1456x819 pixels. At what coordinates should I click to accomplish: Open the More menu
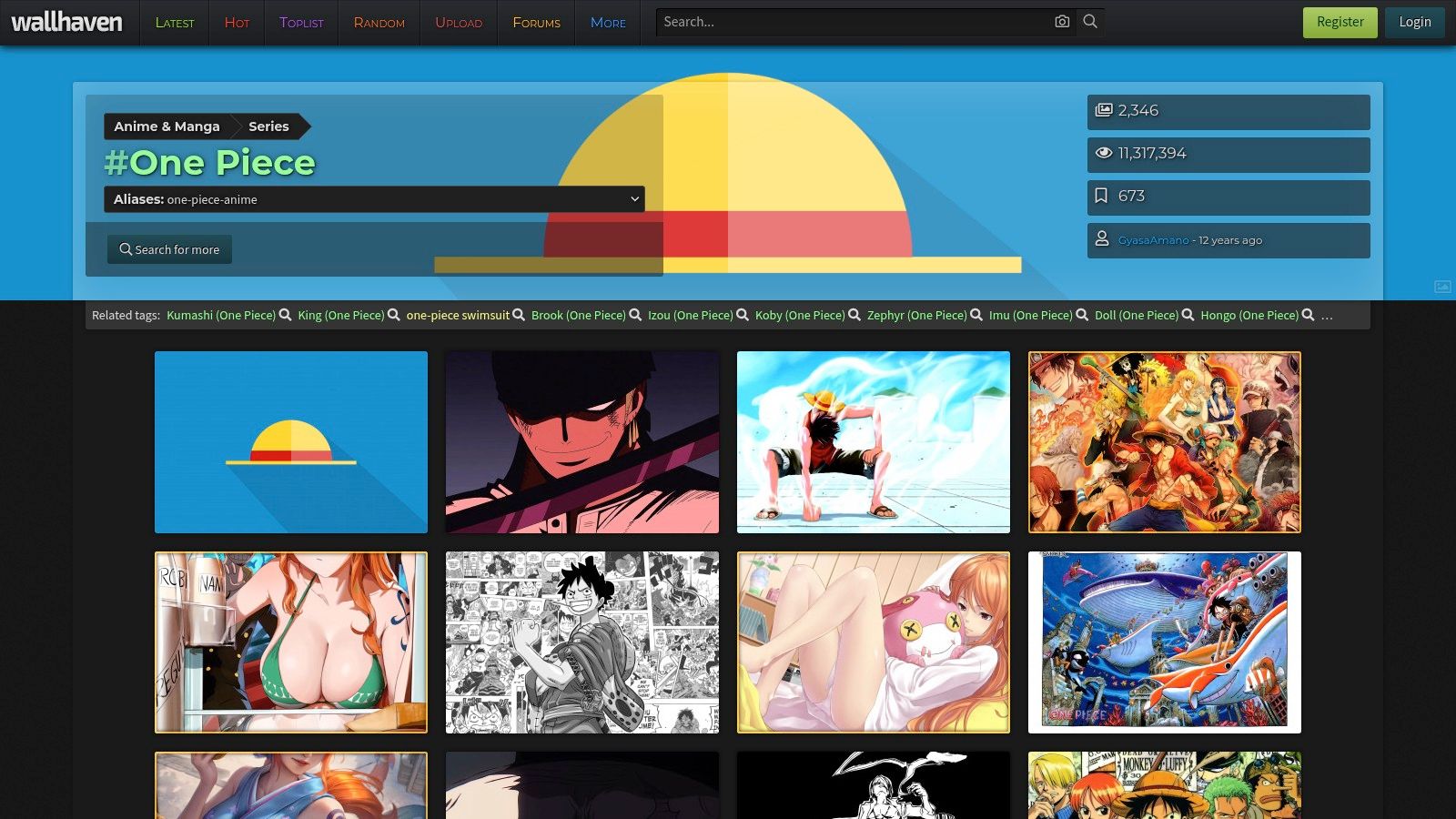(608, 23)
